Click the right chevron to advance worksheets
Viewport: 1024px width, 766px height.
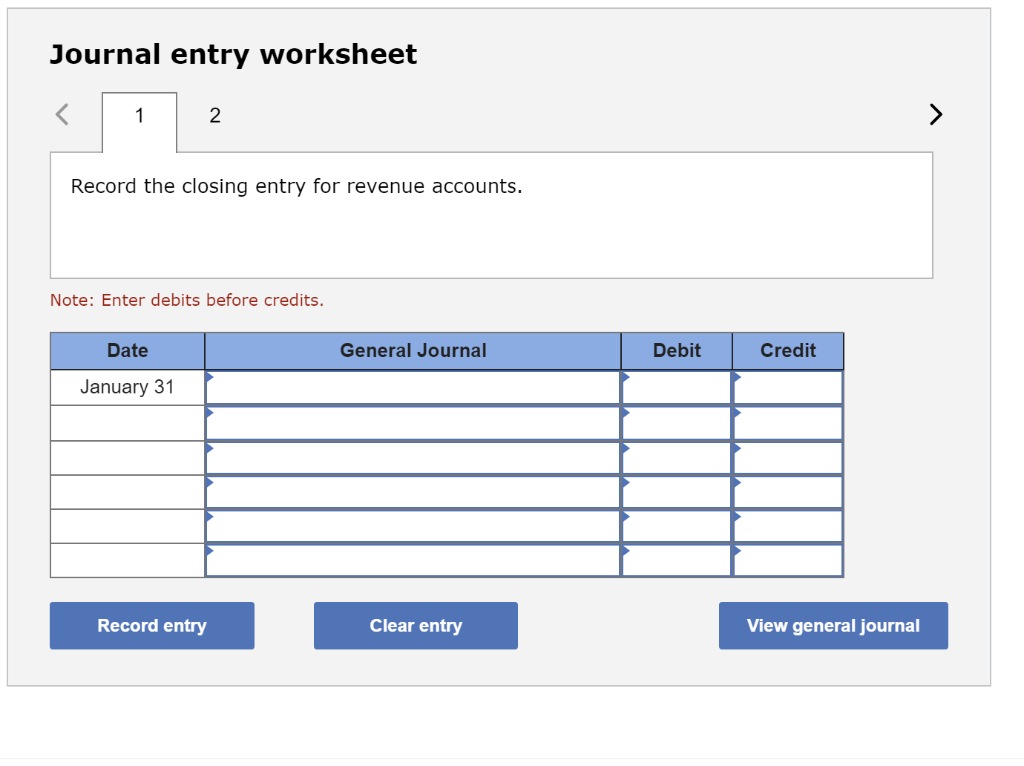pos(935,114)
